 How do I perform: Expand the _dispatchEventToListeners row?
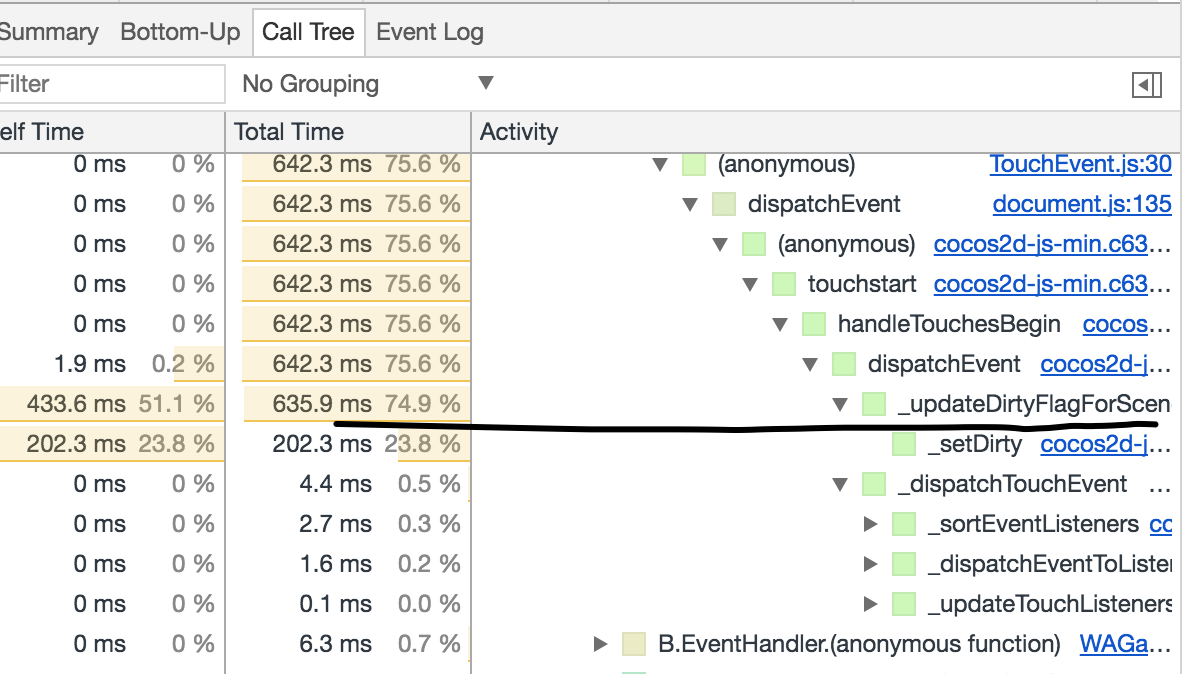(x=870, y=564)
